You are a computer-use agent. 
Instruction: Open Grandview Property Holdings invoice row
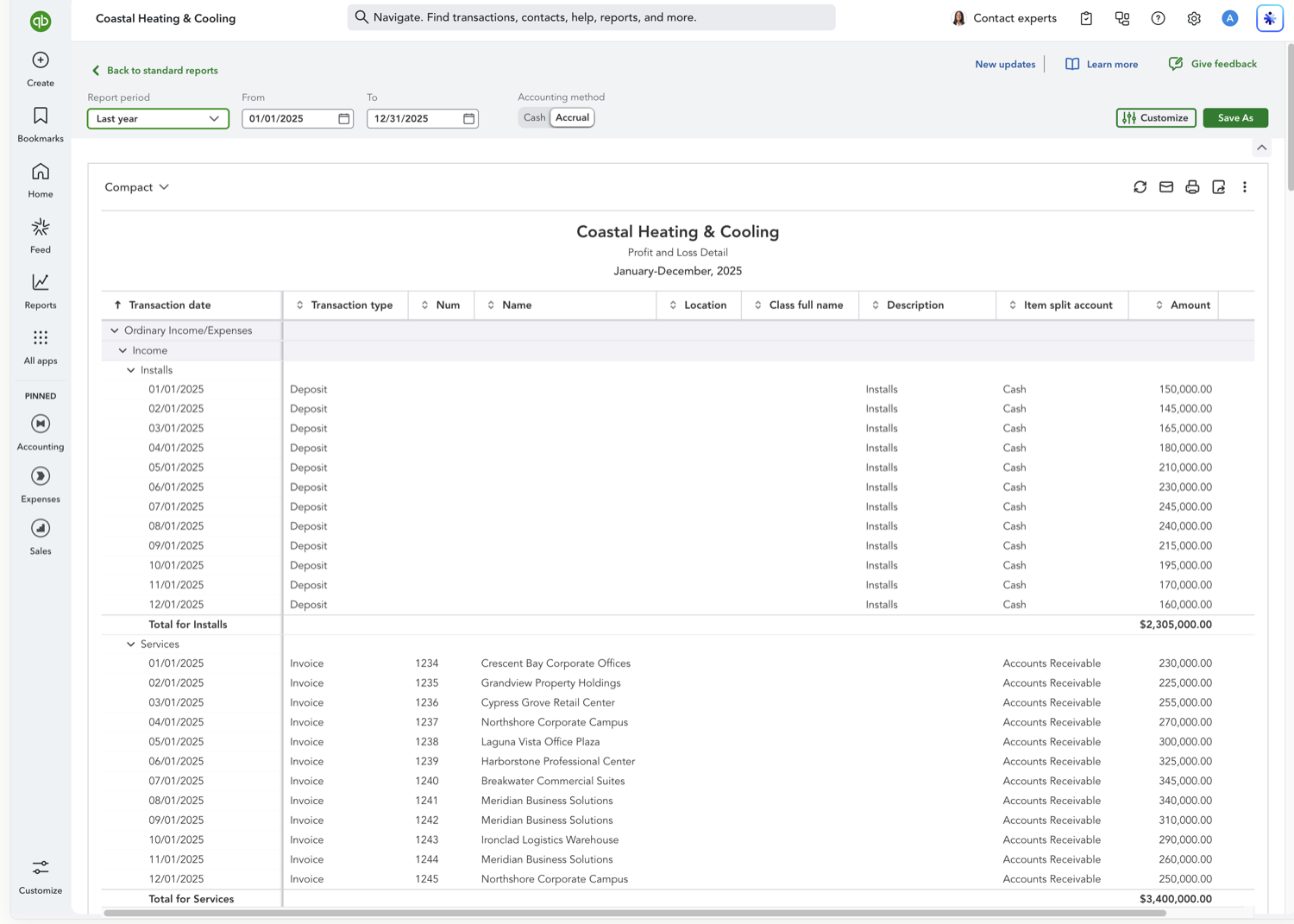tap(677, 683)
